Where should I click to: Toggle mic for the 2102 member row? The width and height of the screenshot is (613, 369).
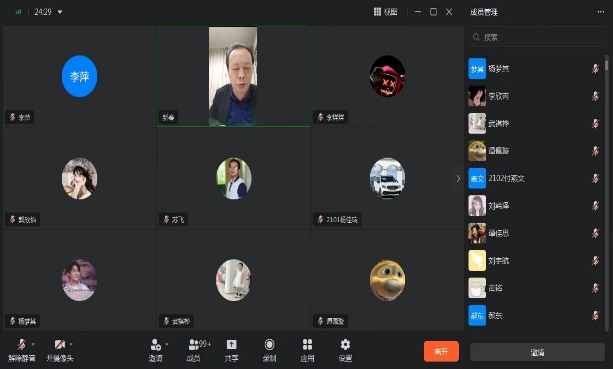coord(595,178)
